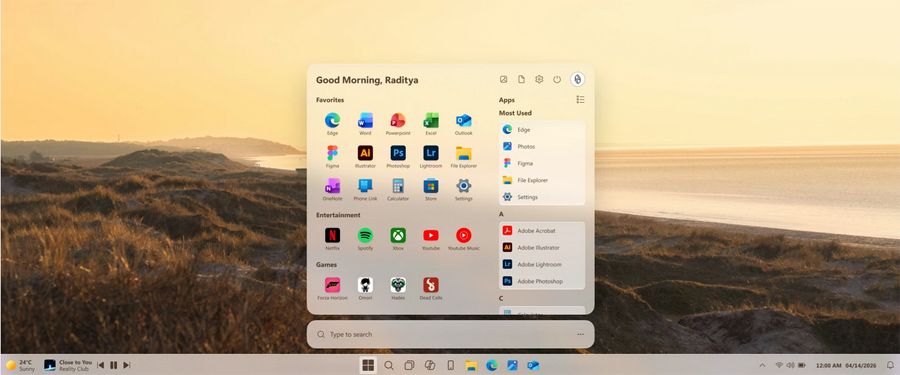The image size is (900, 375).
Task: Open the Phone Link icon on taskbar
Action: [x=451, y=365]
